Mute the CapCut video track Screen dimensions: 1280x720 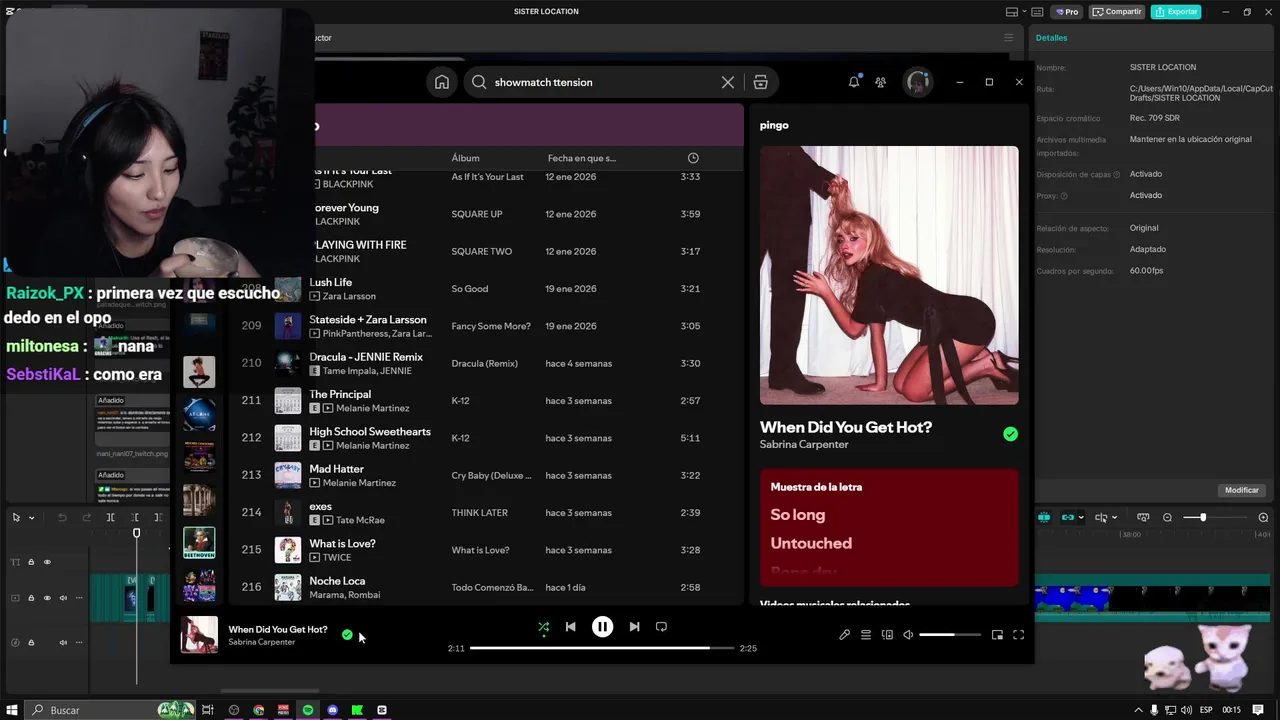pyautogui.click(x=63, y=598)
